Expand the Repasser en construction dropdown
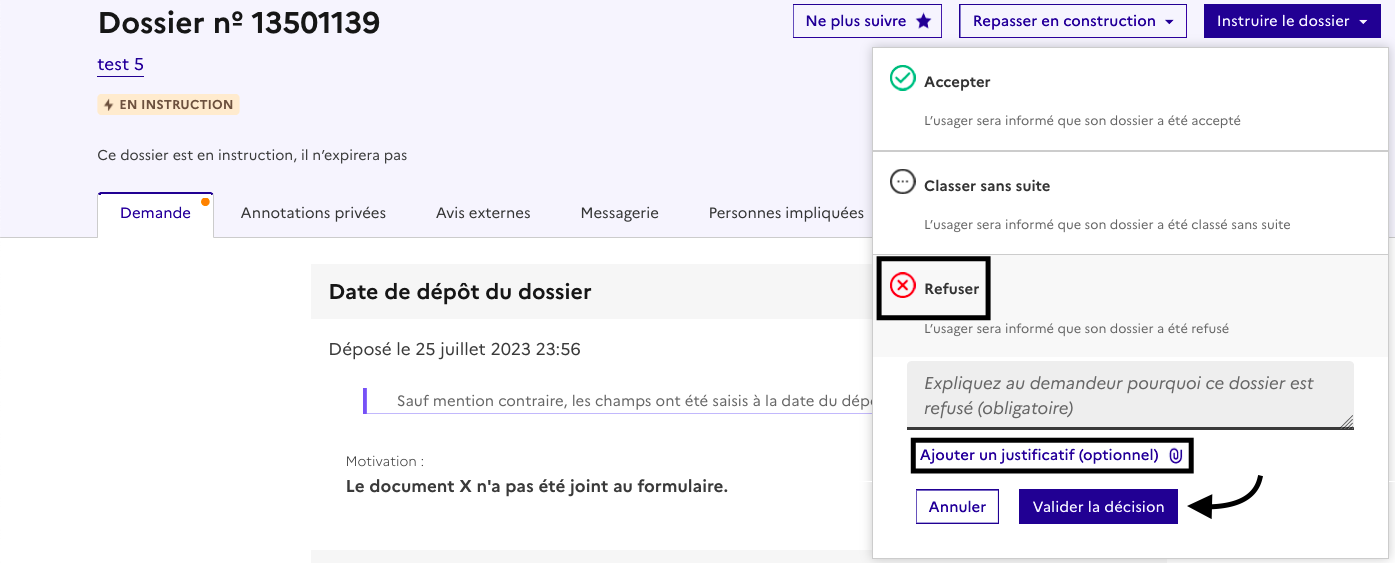 click(1072, 21)
